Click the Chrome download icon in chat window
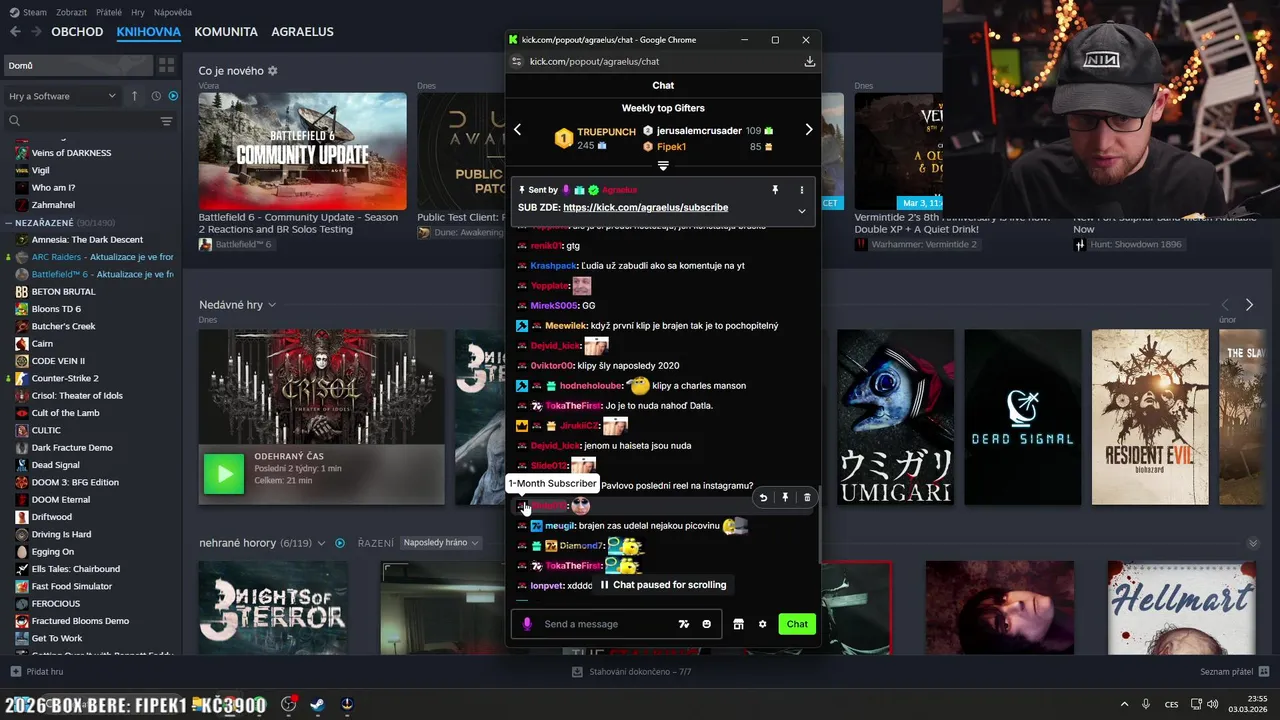1280x720 pixels. pos(809,61)
